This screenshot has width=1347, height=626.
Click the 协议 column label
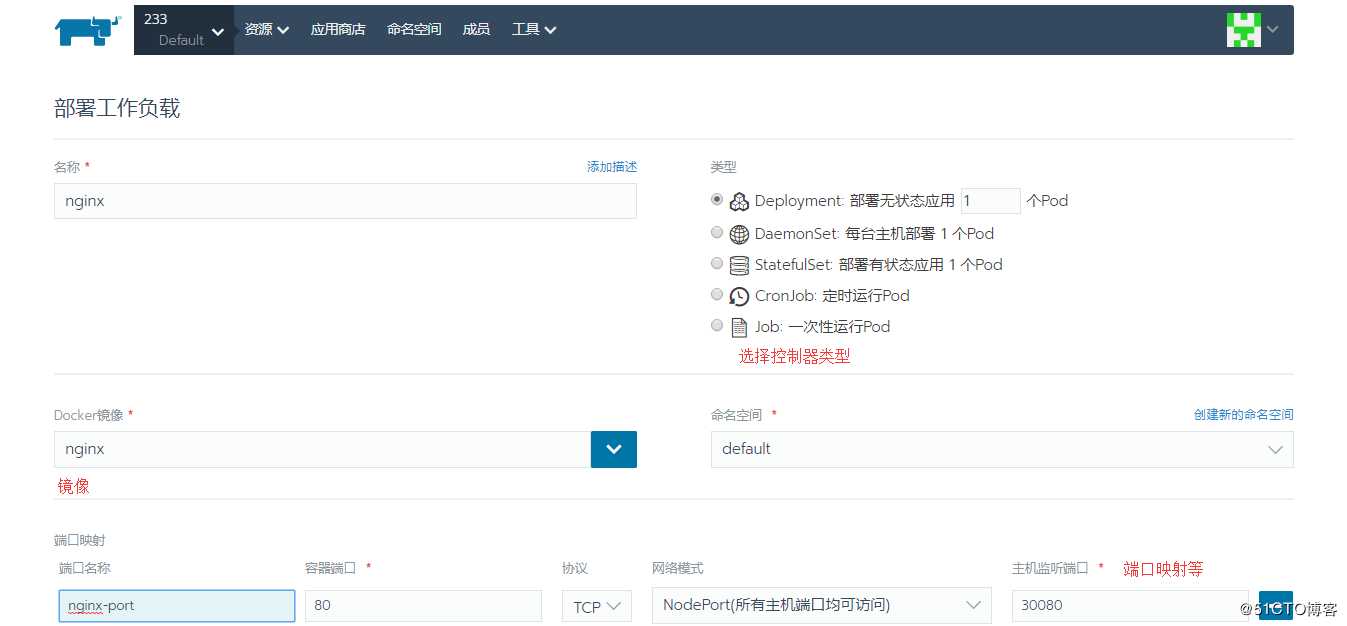(x=575, y=568)
